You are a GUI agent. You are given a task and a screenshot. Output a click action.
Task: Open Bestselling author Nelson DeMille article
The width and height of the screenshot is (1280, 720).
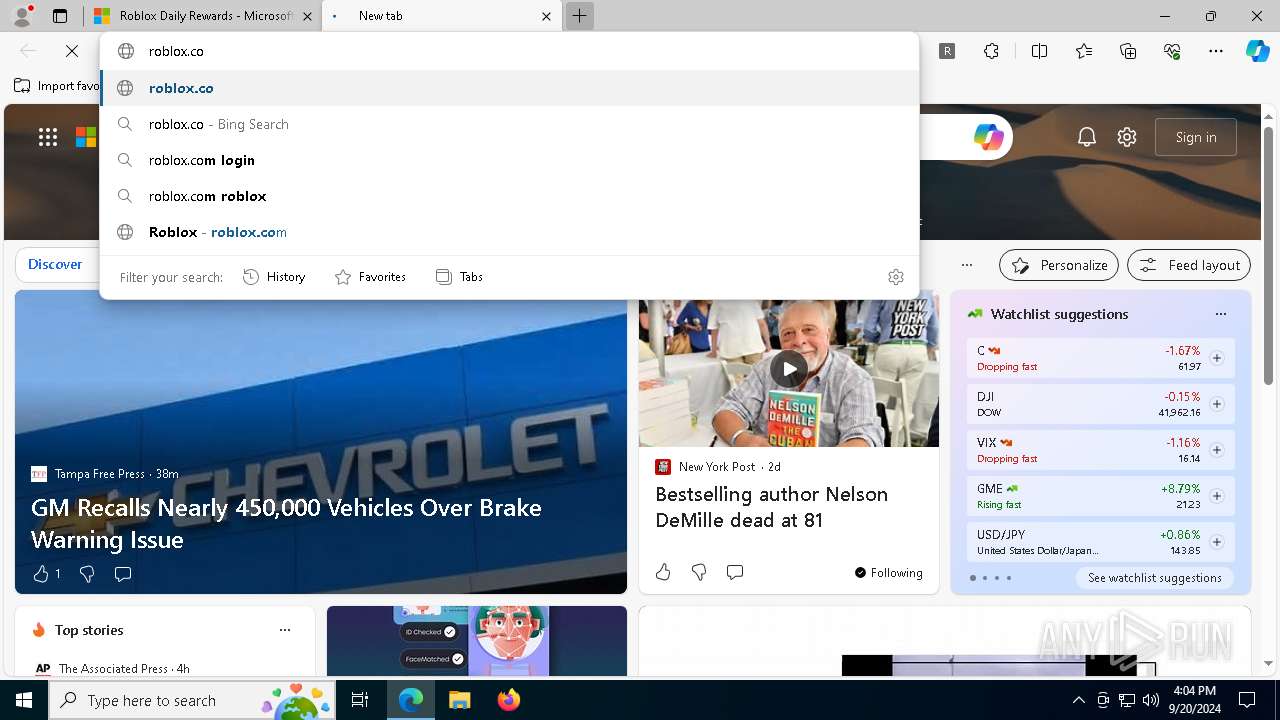click(x=771, y=507)
